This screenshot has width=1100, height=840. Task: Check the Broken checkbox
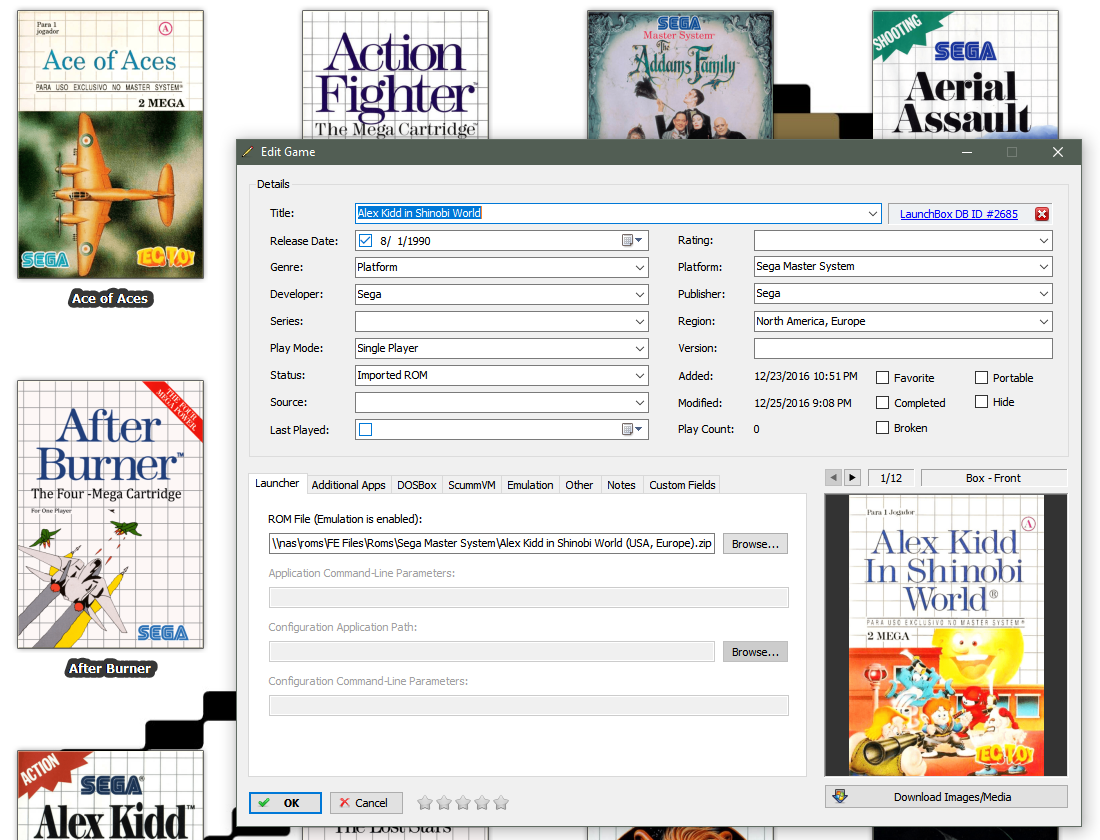(x=883, y=427)
